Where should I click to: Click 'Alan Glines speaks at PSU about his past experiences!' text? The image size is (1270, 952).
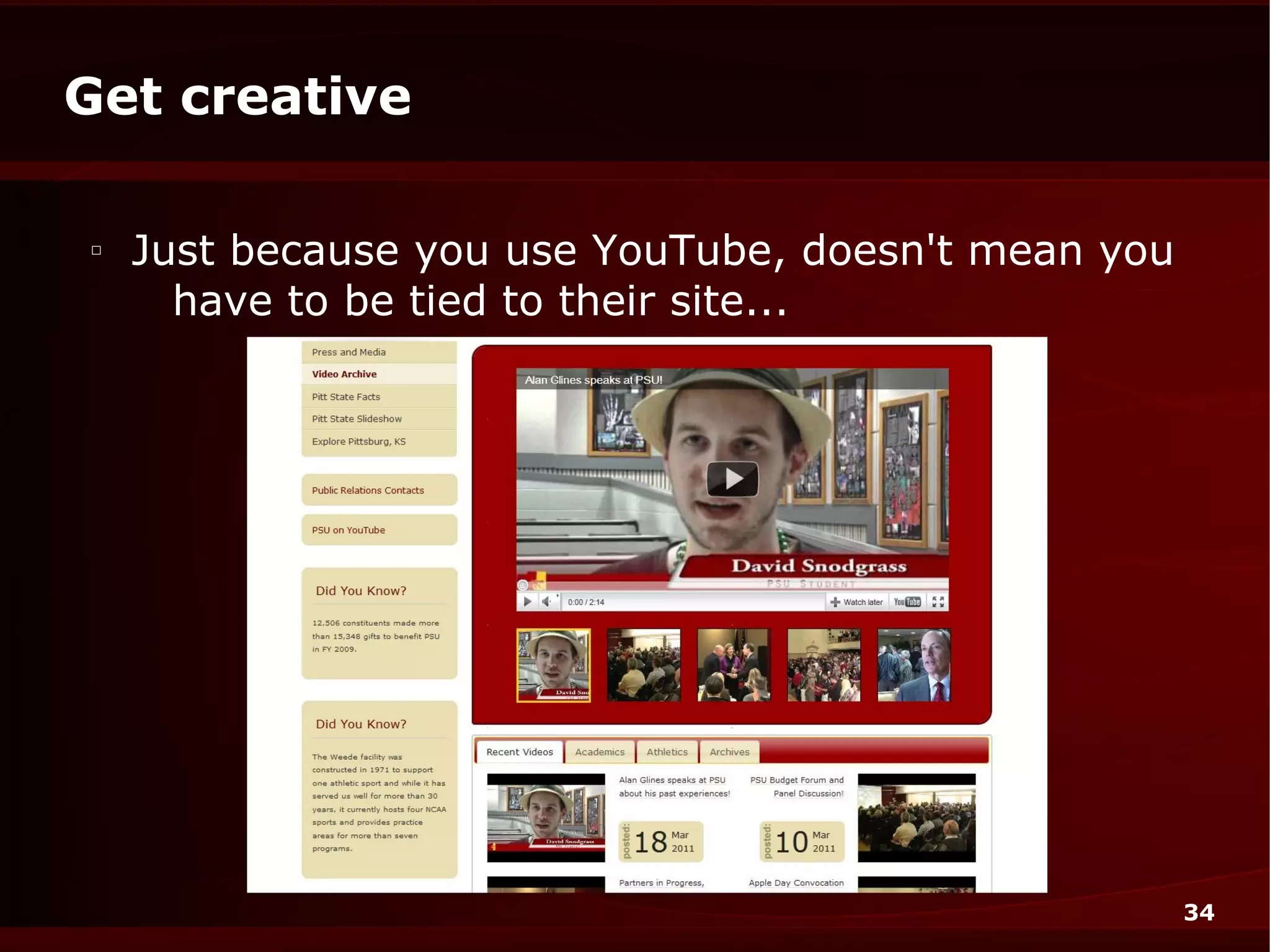coord(675,787)
